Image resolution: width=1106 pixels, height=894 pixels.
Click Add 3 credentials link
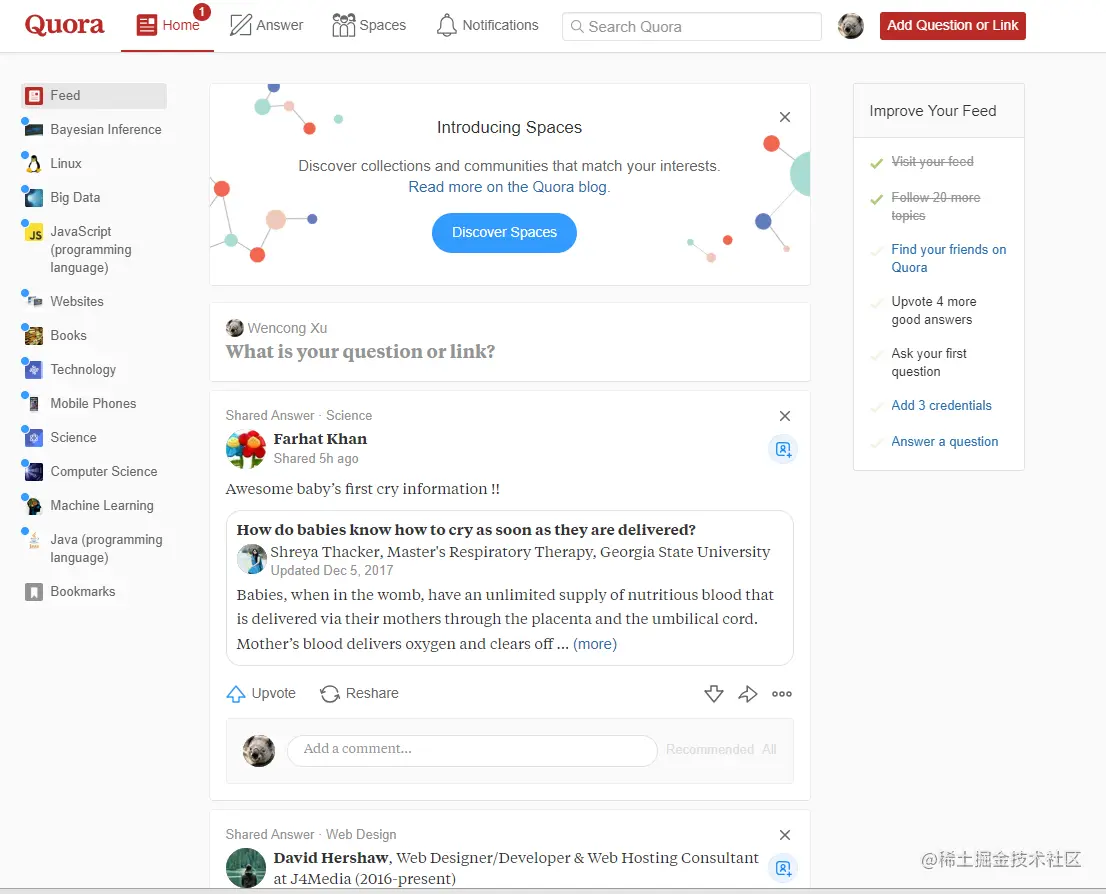(x=941, y=406)
